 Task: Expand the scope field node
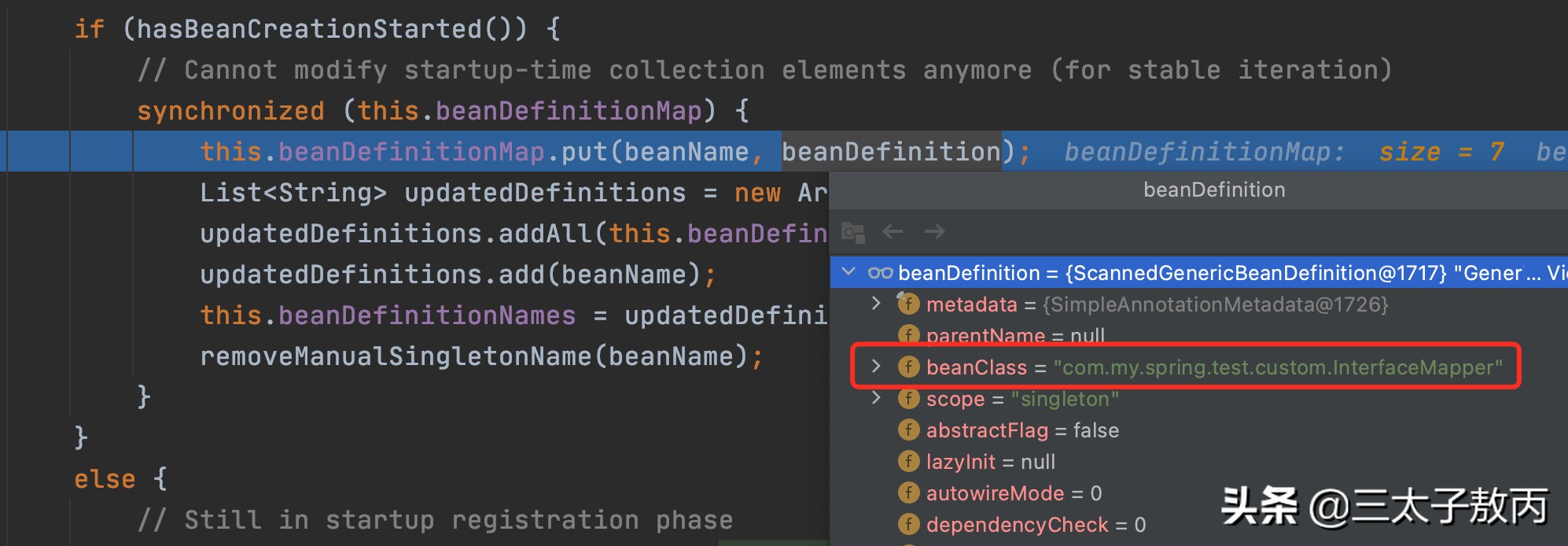coord(876,398)
